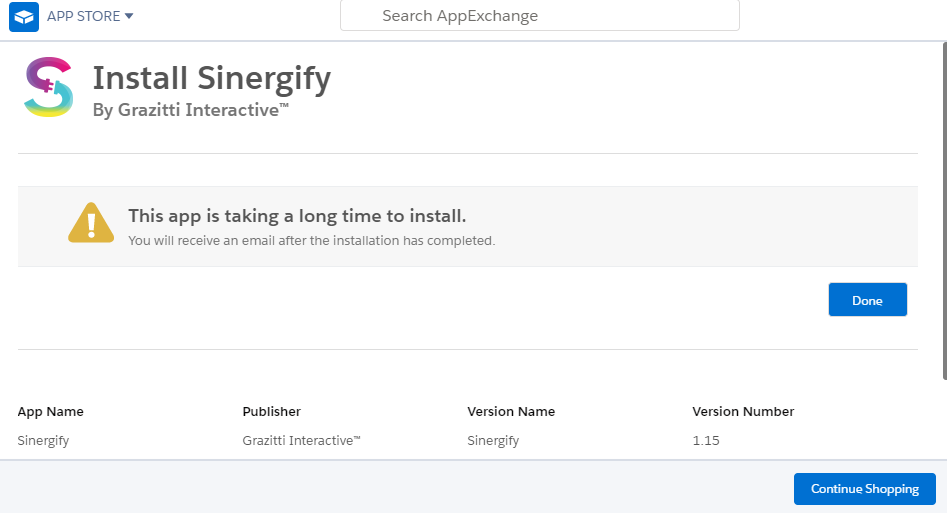Click the App Name column label
Screen dimensions: 947x513
[x=51, y=411]
